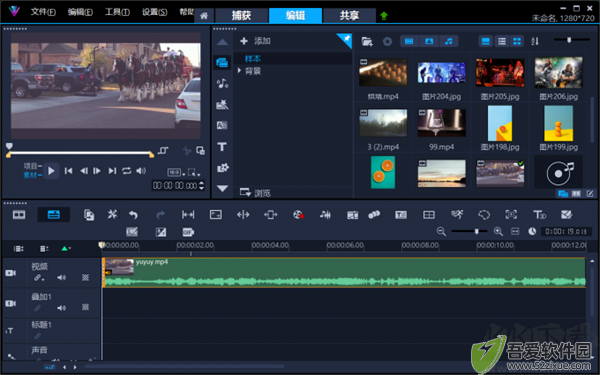Toggle repeat playback
This screenshot has width=600, height=375.
pyautogui.click(x=127, y=171)
